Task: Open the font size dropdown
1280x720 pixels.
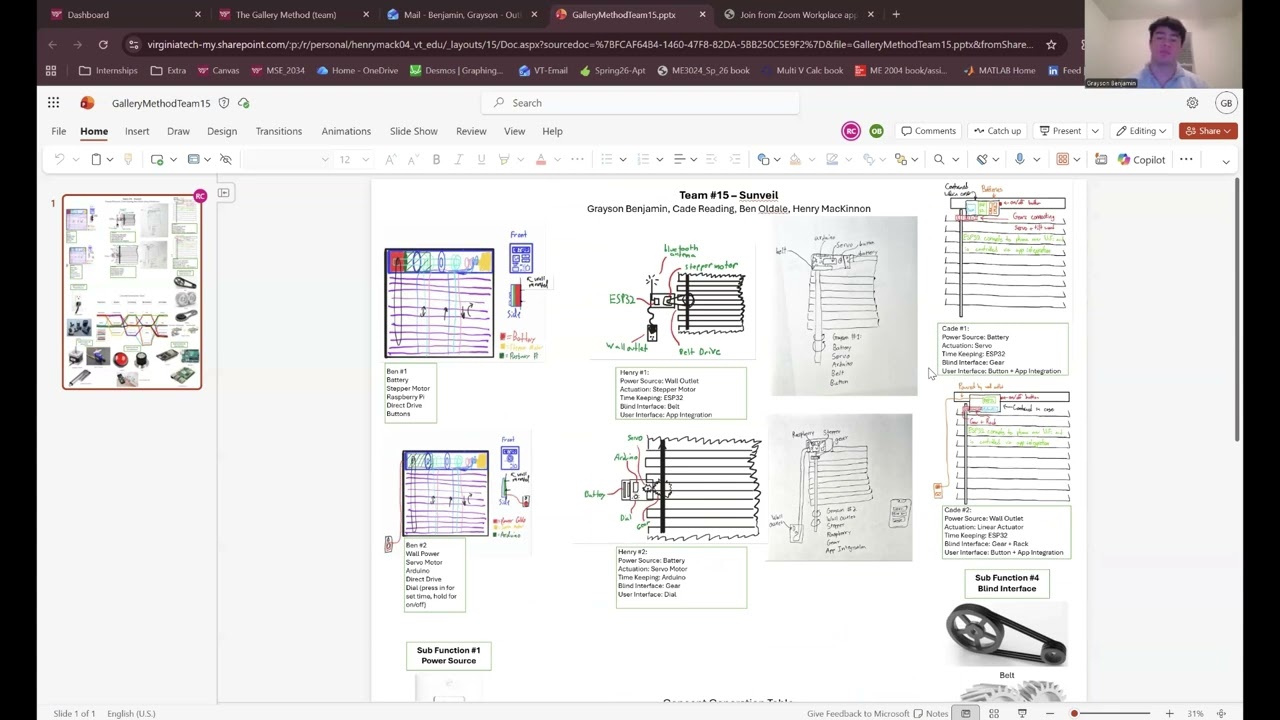Action: 365,160
